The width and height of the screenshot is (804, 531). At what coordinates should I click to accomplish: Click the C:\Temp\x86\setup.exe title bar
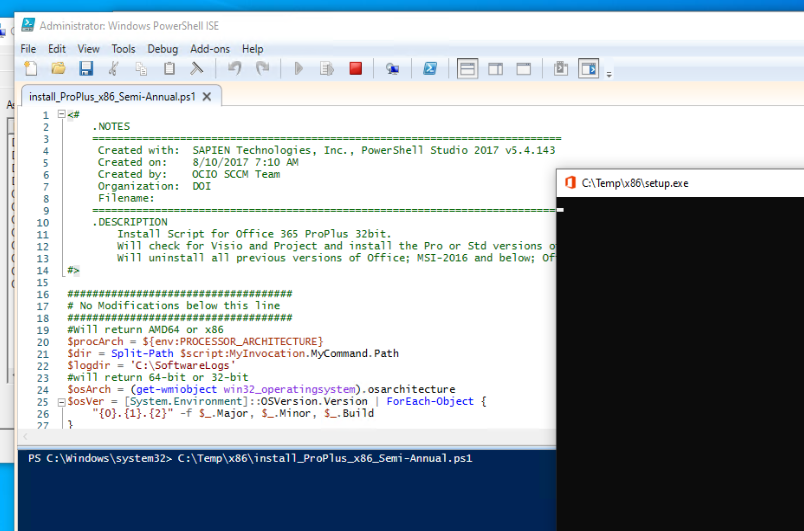[x=680, y=183]
